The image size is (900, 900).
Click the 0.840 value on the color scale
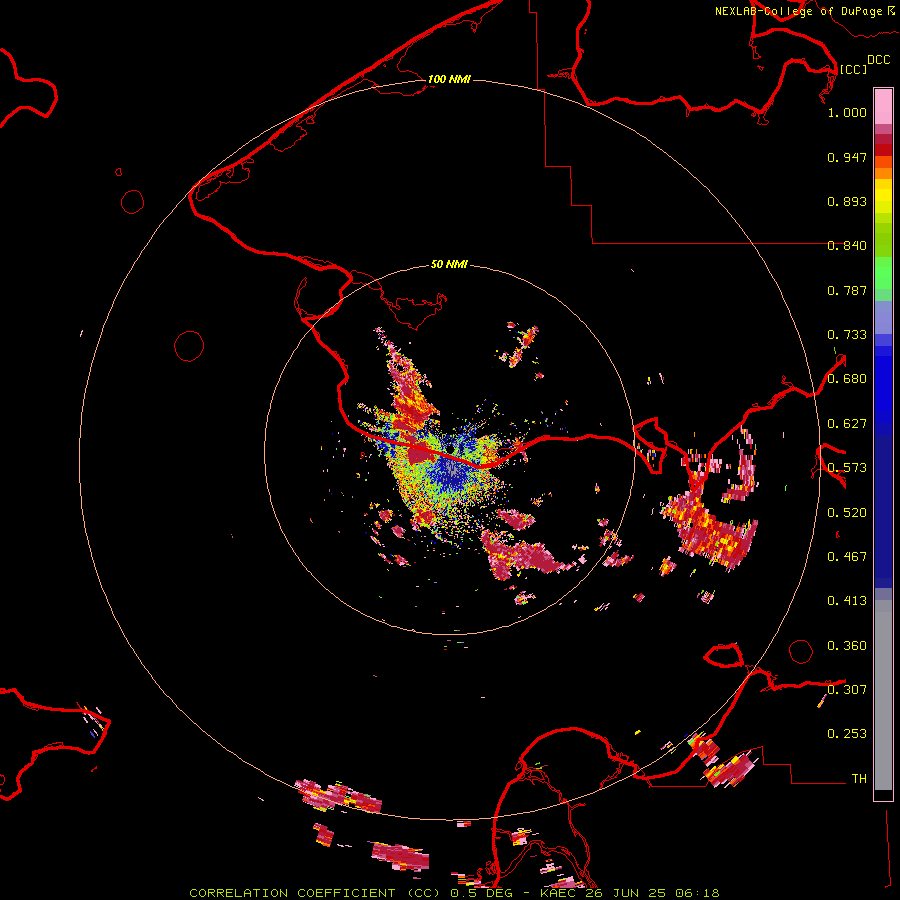tap(847, 246)
